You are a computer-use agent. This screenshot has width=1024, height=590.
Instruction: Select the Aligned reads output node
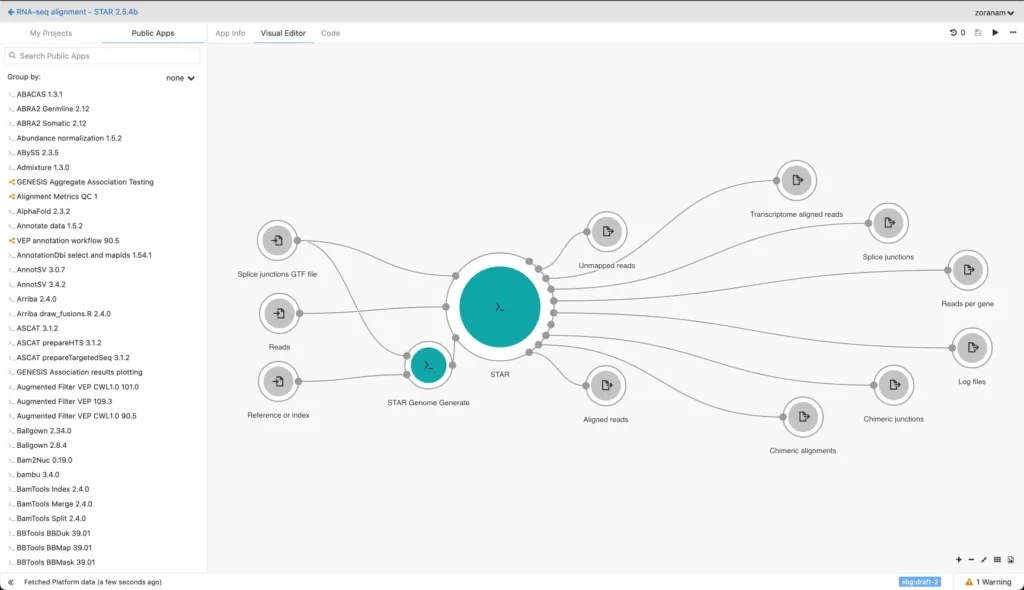(605, 385)
